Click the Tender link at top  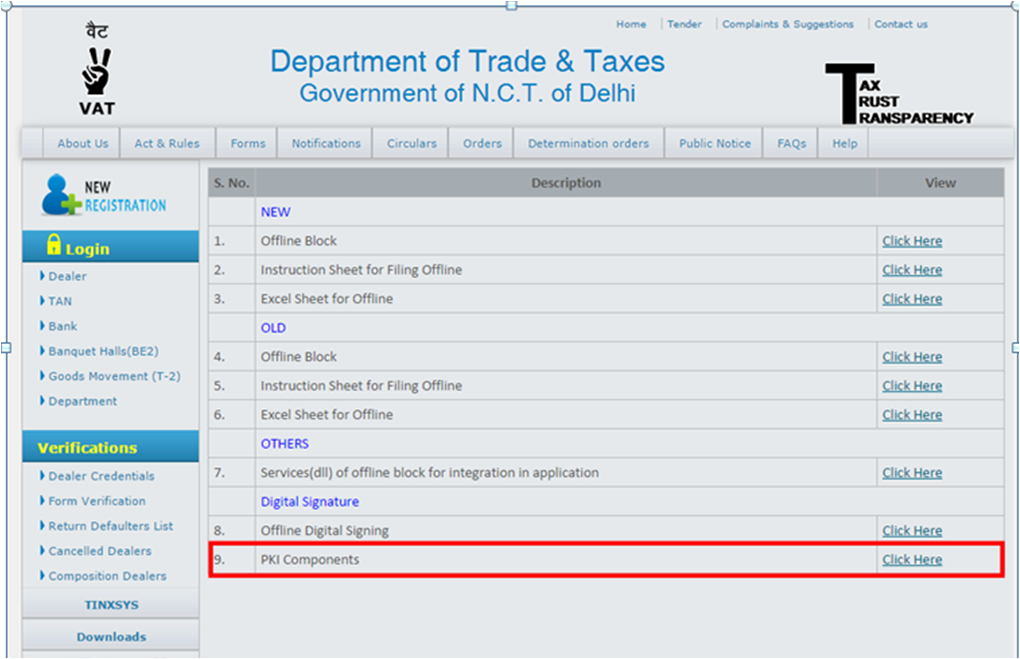684,24
